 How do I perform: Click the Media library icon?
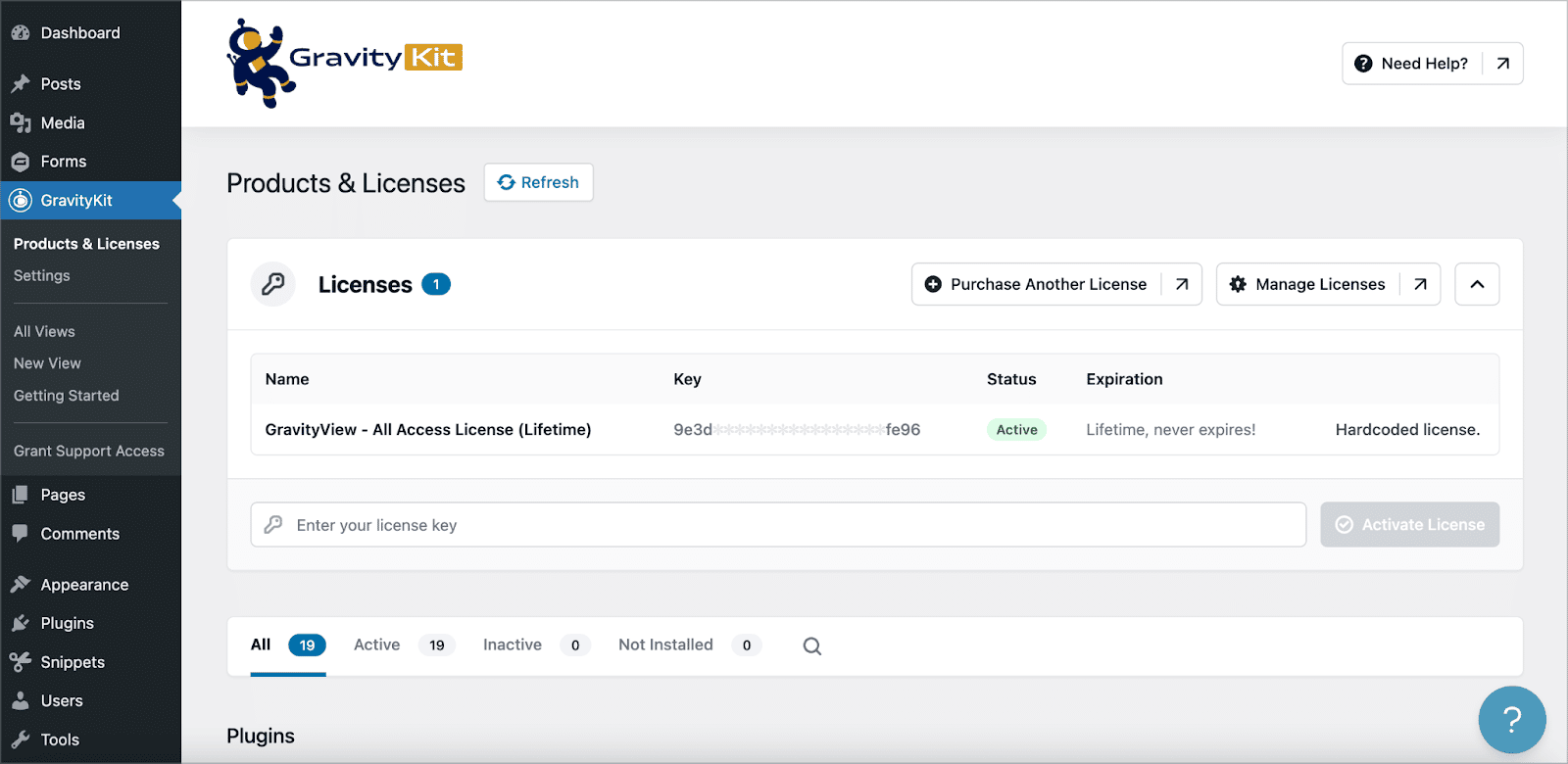click(x=21, y=122)
